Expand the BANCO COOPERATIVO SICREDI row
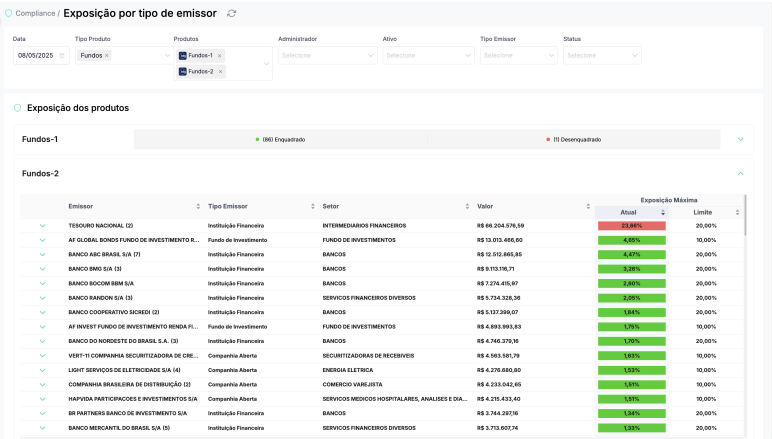 click(x=42, y=313)
